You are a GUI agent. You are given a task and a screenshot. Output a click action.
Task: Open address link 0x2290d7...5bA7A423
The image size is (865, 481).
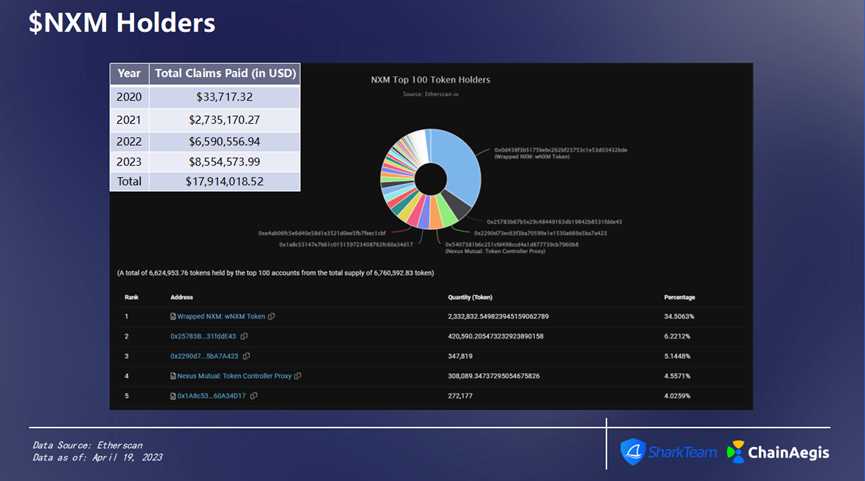204,356
